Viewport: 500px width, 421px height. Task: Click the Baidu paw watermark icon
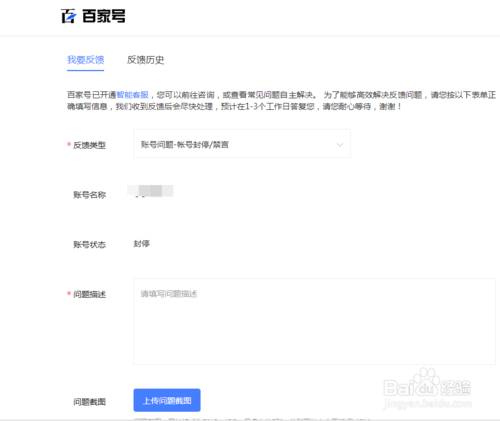click(x=426, y=382)
